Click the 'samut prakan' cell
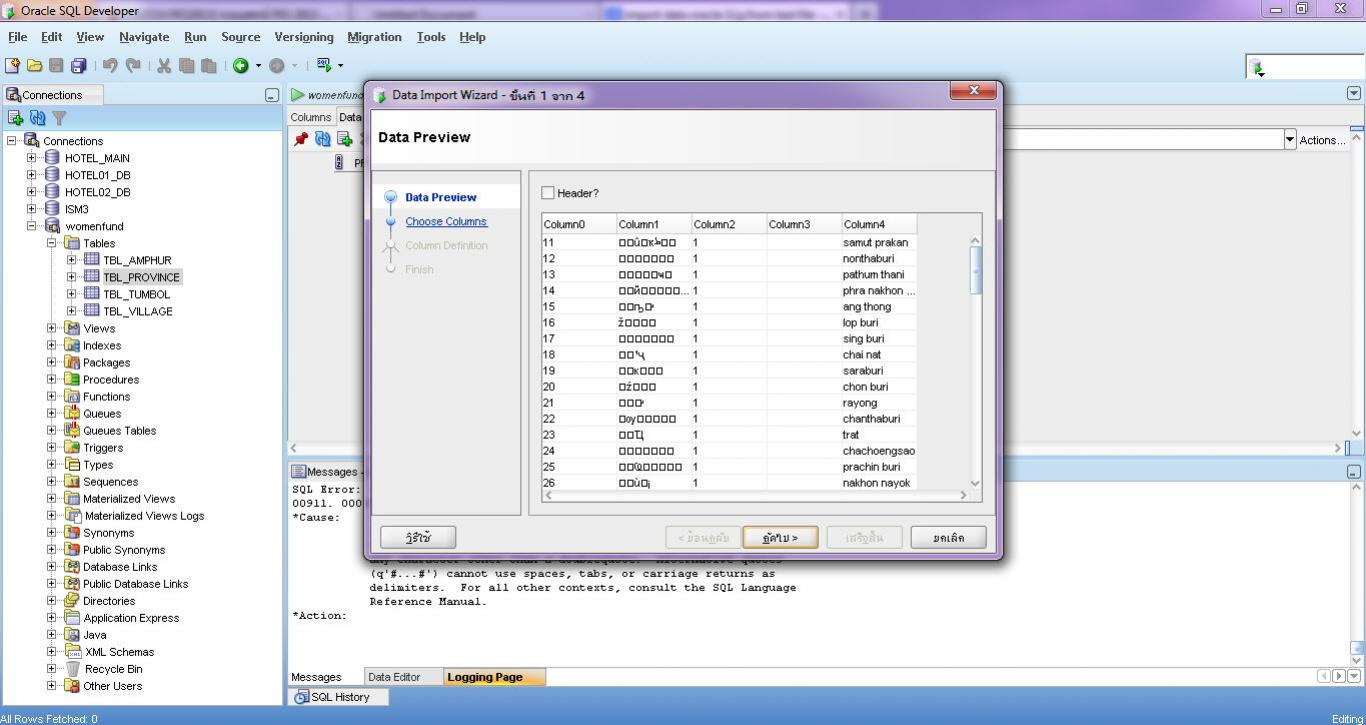The height and width of the screenshot is (725, 1366). tap(879, 243)
